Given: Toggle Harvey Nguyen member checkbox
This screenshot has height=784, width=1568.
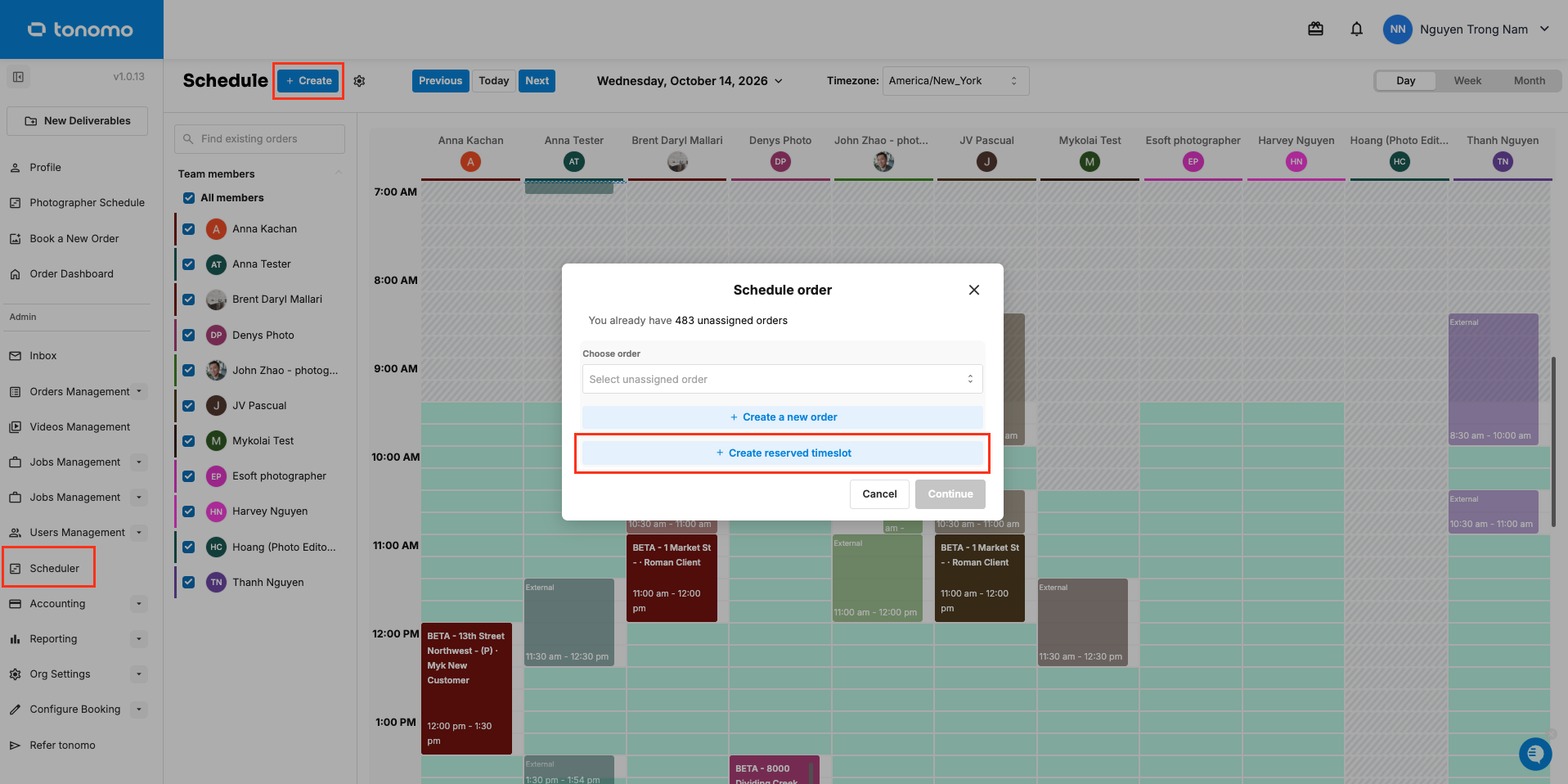Looking at the screenshot, I should pos(189,511).
